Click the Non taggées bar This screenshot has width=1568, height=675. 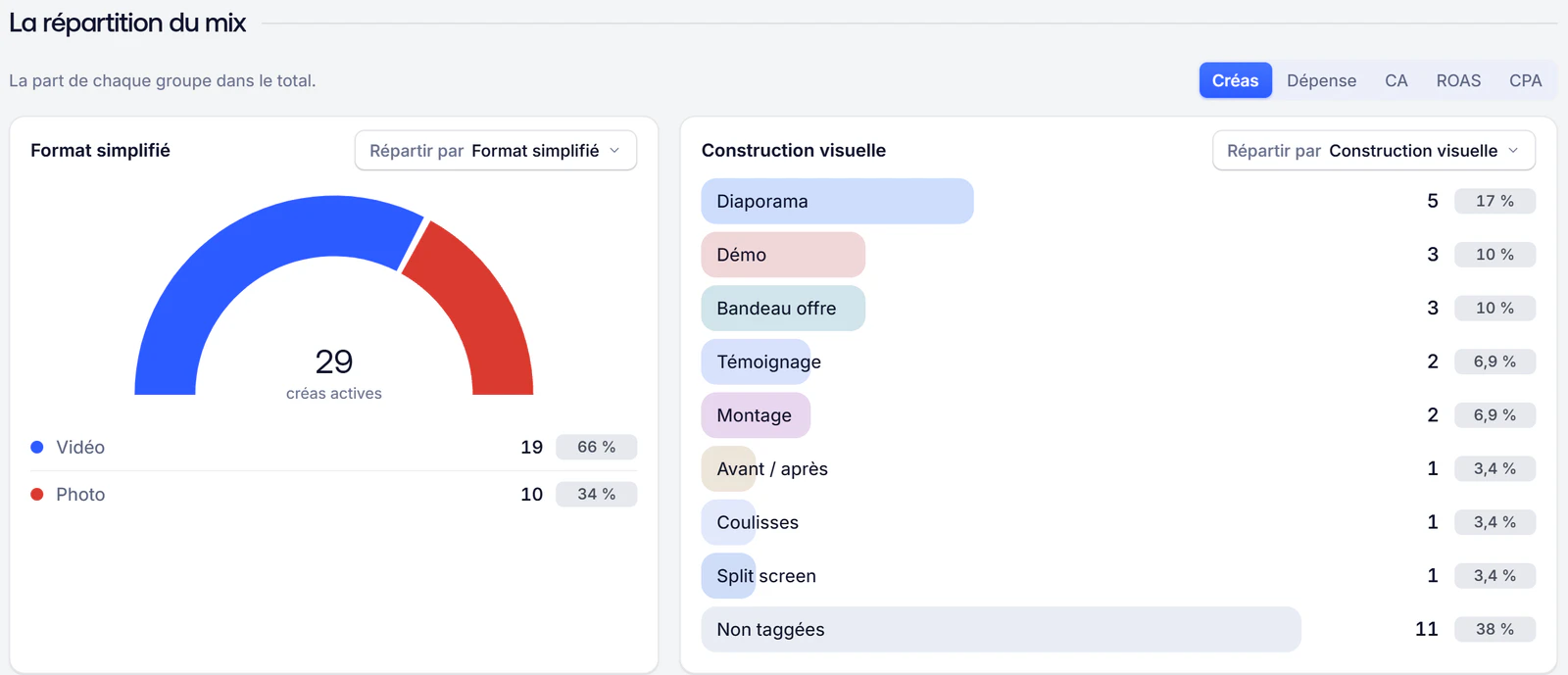pyautogui.click(x=1001, y=629)
